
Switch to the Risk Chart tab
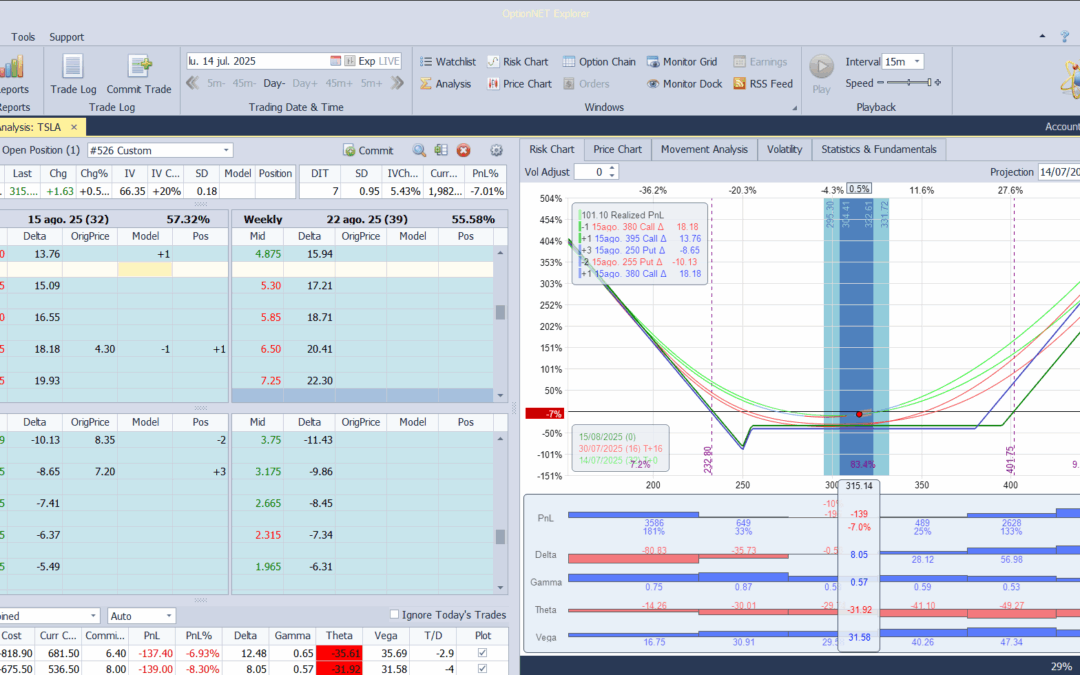pyautogui.click(x=552, y=149)
